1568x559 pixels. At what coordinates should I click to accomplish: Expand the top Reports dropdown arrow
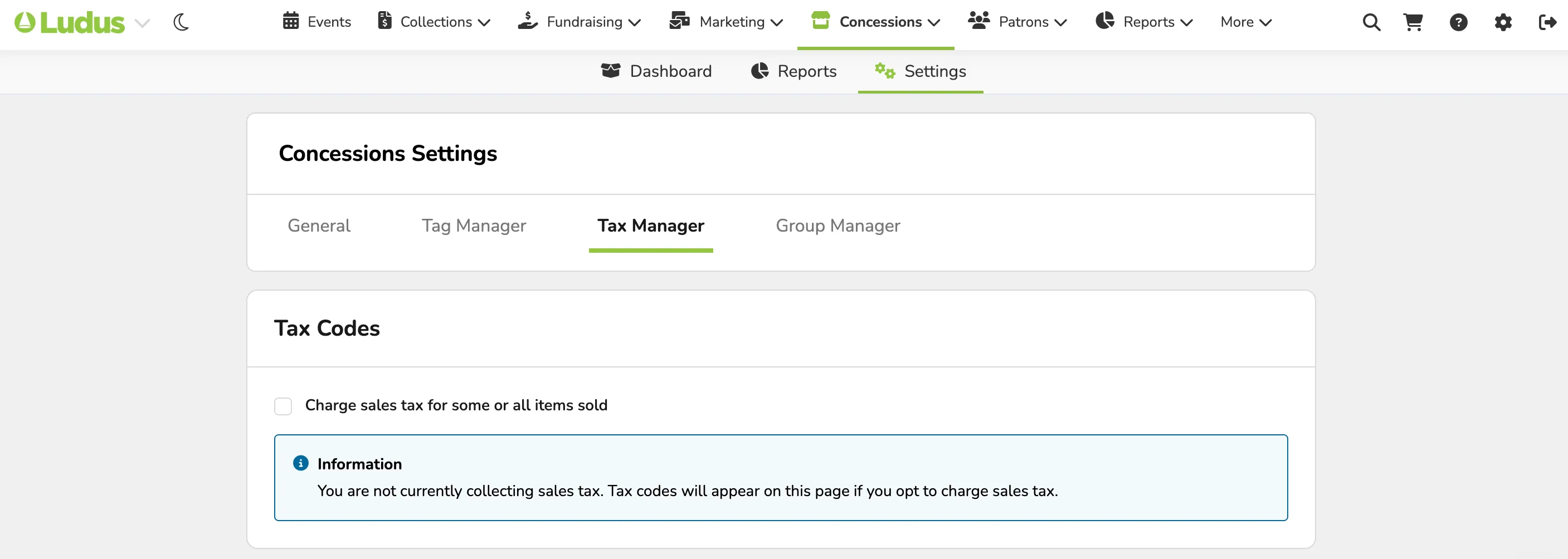tap(1186, 23)
